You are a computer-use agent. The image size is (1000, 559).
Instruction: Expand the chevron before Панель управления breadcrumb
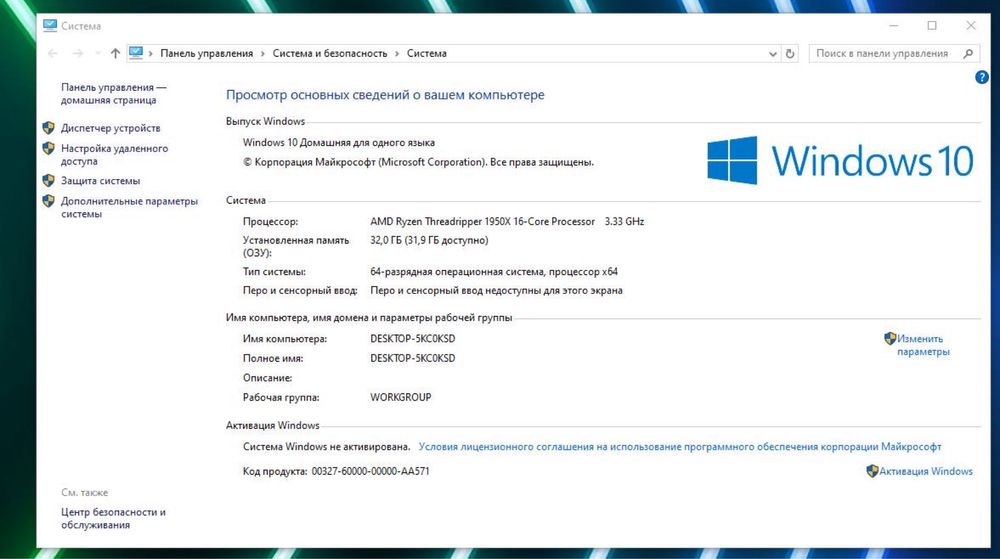(151, 54)
